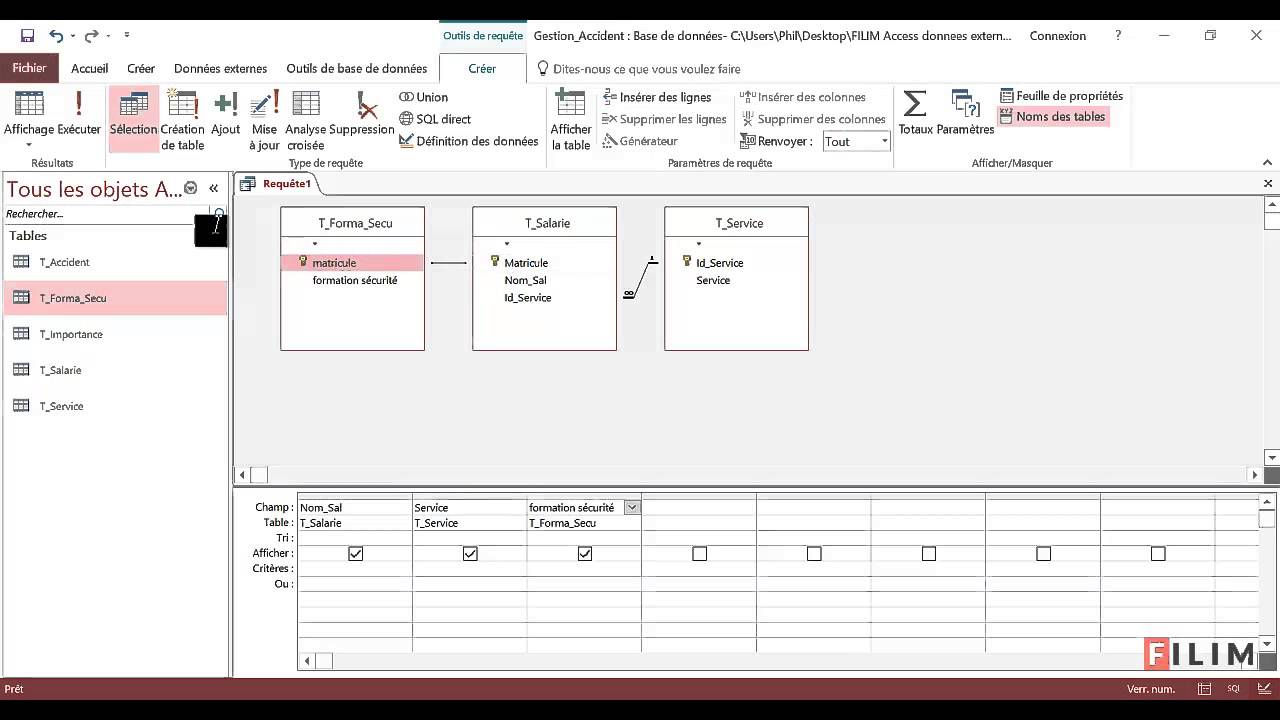Switch to SQL view in status bar
Screen dimensions: 1280x720
point(1234,689)
